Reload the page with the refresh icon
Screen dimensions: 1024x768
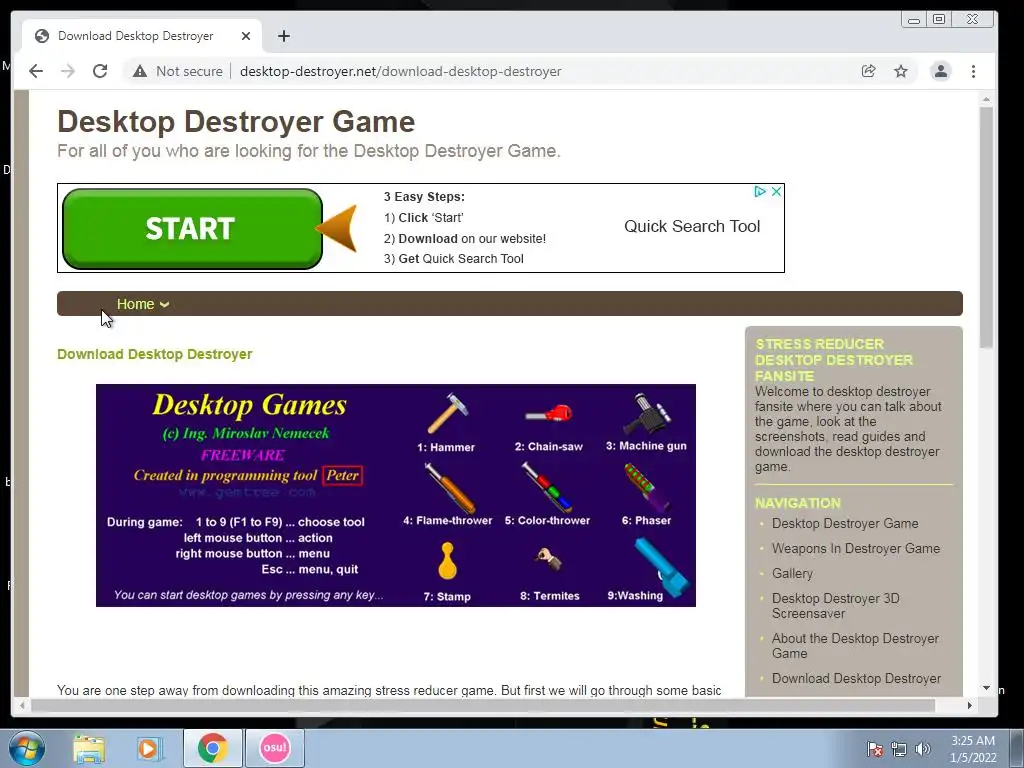100,71
